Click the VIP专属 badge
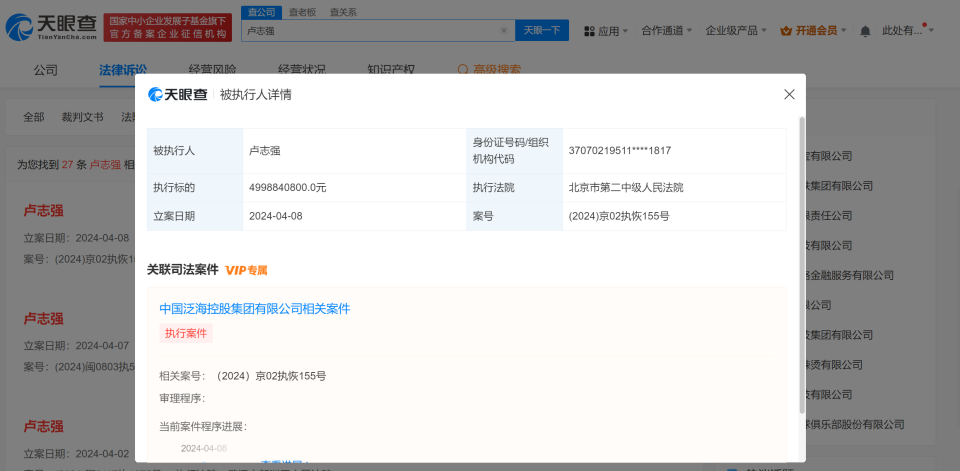The width and height of the screenshot is (960, 471). [246, 270]
